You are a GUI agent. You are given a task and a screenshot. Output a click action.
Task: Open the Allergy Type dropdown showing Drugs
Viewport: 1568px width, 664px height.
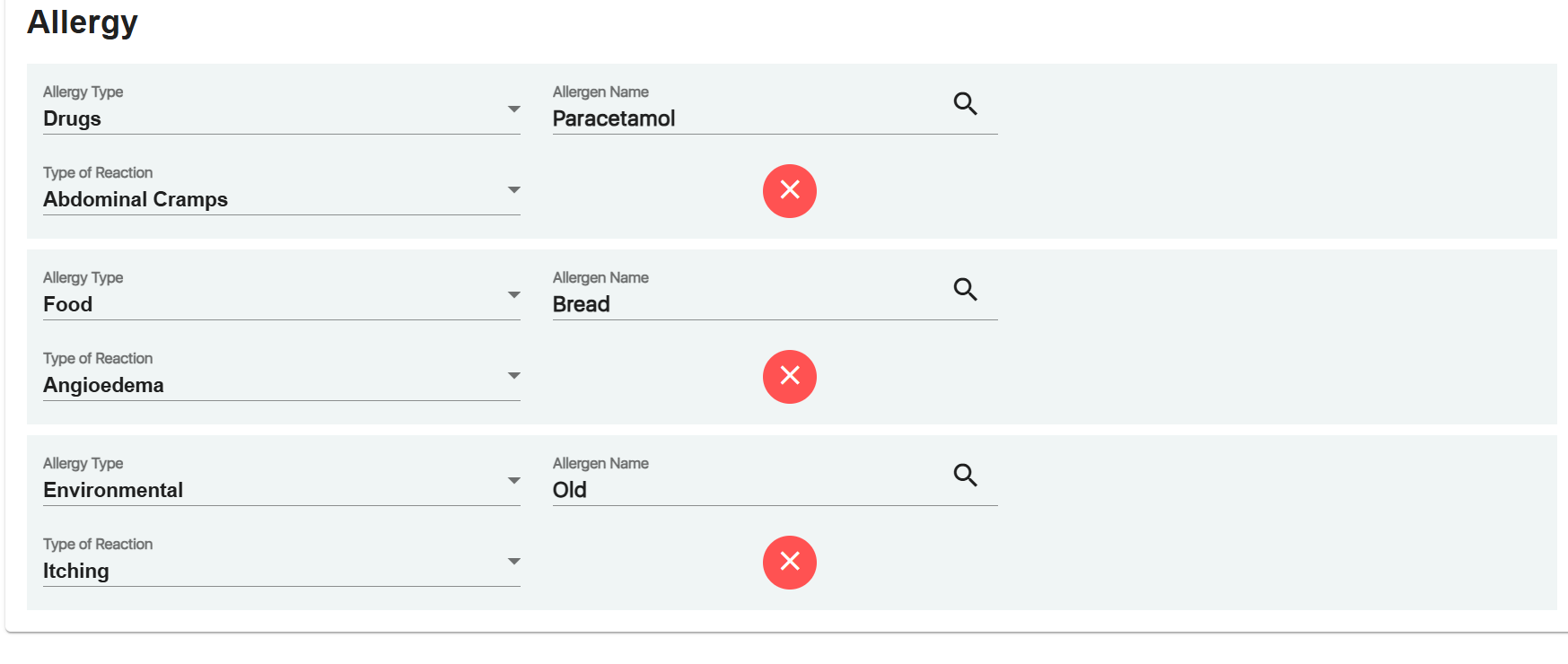pyautogui.click(x=269, y=118)
